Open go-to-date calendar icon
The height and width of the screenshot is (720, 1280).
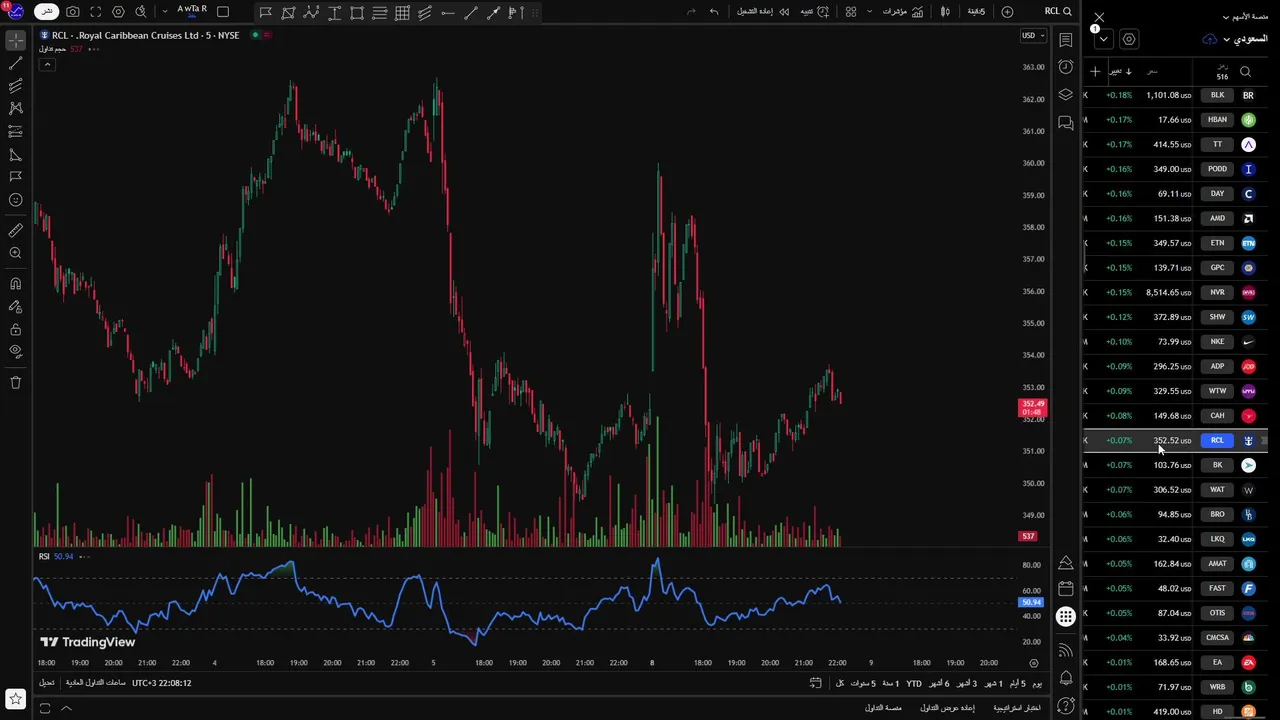(x=815, y=683)
